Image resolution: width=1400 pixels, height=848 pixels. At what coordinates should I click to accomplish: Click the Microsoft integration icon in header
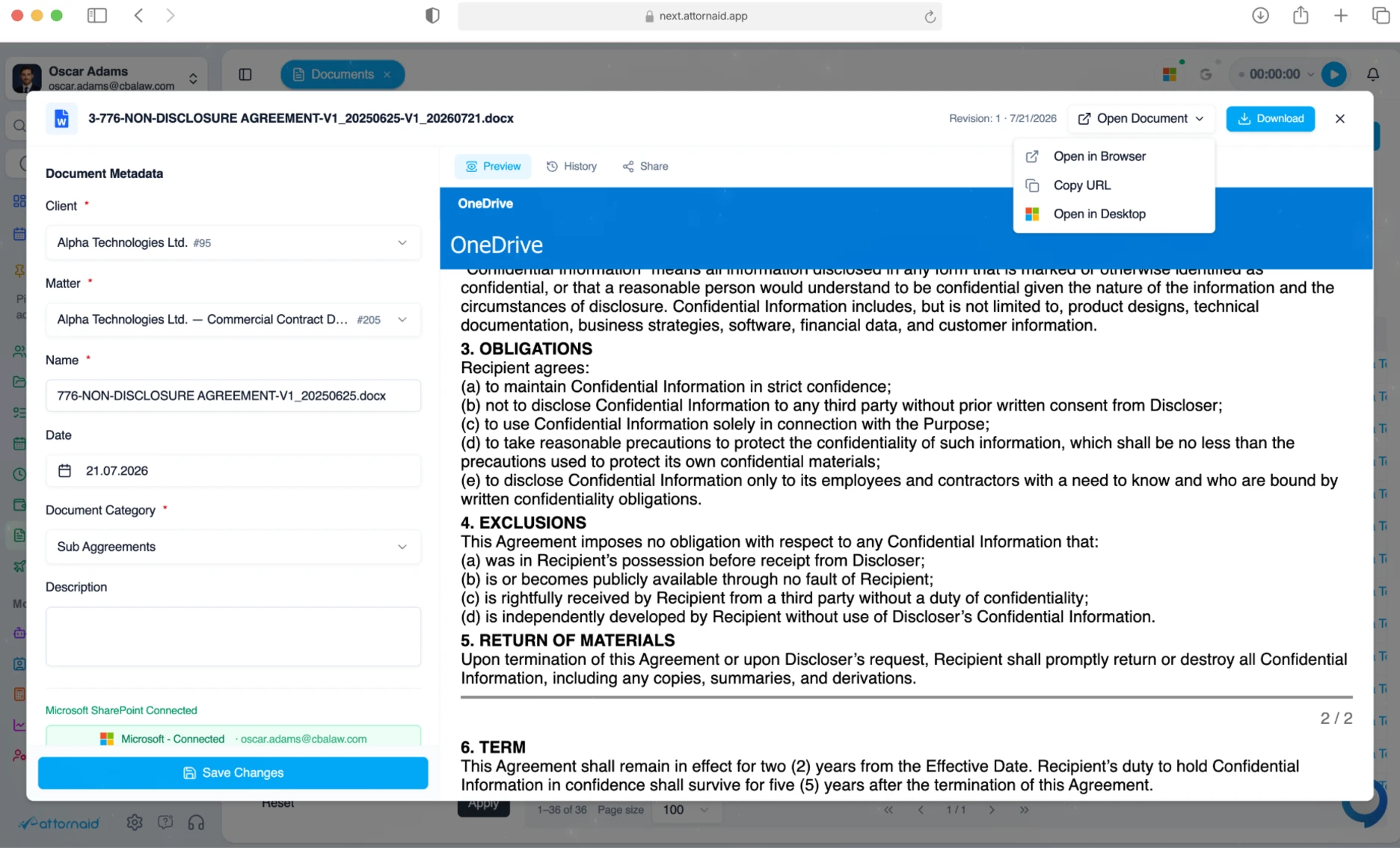(x=1170, y=74)
